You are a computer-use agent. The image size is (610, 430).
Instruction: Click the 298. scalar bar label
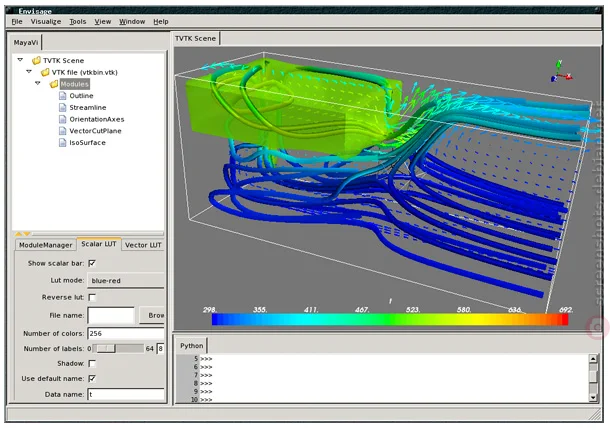click(x=210, y=310)
